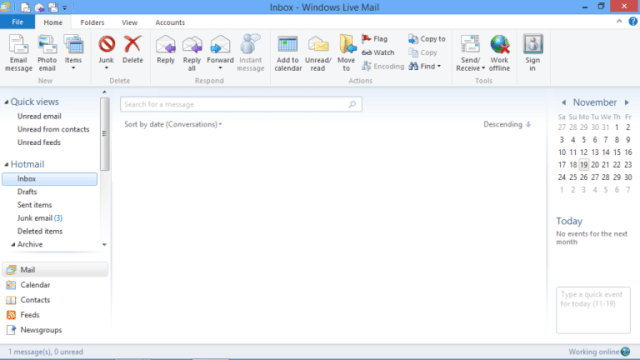640x360 pixels.
Task: Mark message as Junk
Action: 107,49
